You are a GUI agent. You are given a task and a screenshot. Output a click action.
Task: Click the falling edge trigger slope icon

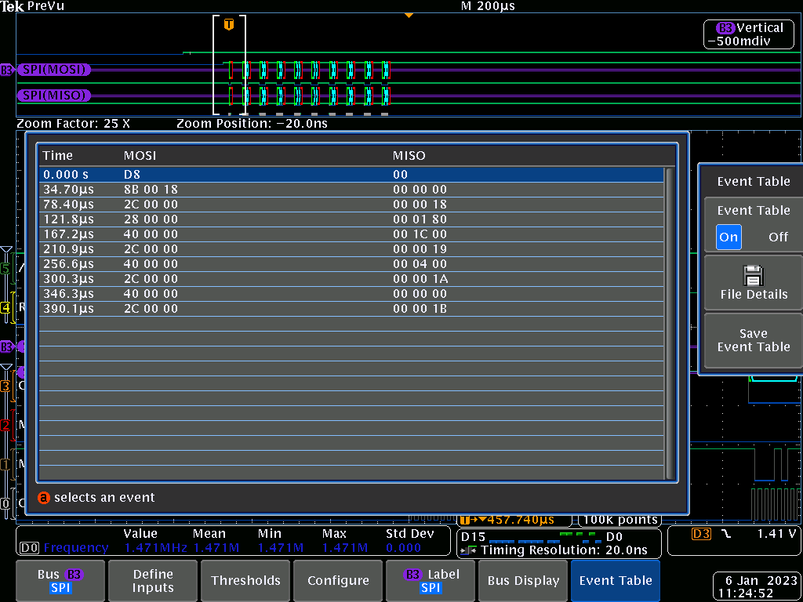click(726, 534)
